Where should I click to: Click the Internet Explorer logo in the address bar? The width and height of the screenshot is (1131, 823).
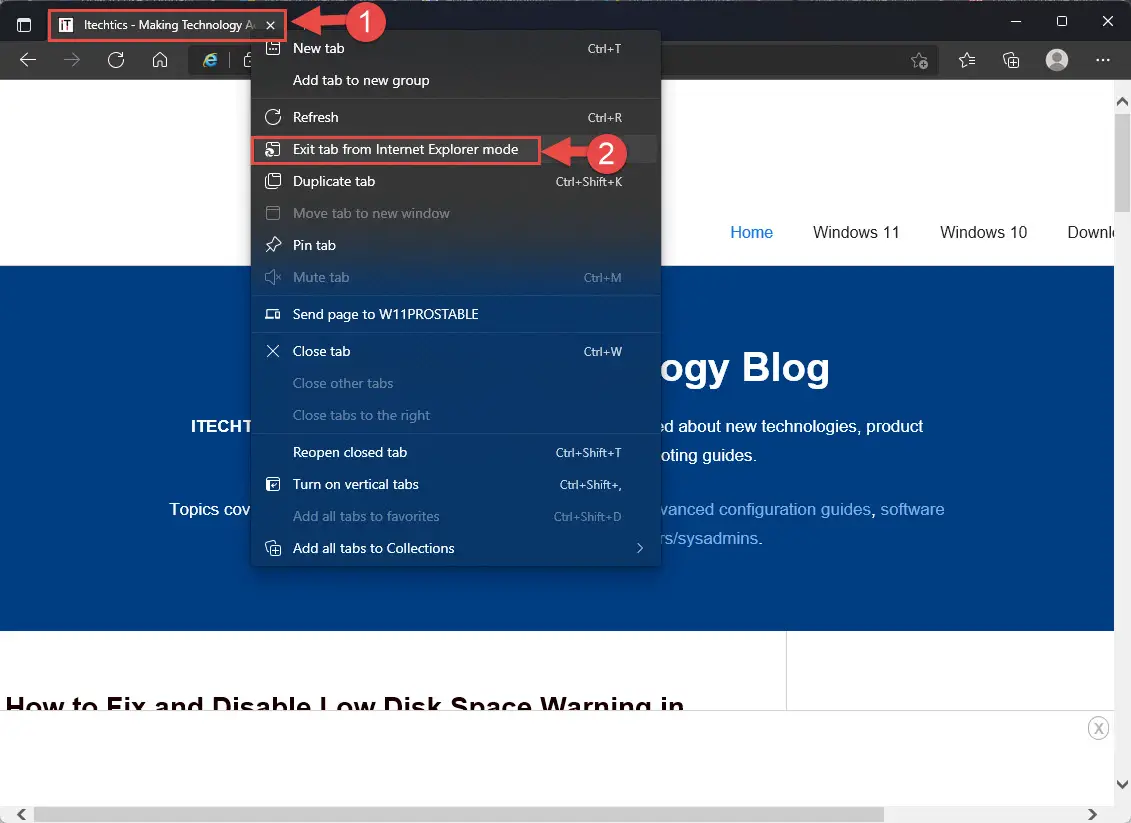pyautogui.click(x=210, y=59)
